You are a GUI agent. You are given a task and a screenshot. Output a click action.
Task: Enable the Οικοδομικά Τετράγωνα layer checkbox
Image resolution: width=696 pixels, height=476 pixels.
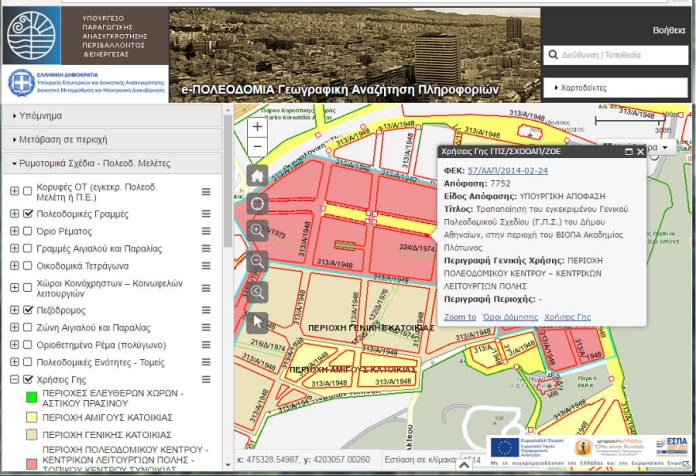click(x=28, y=266)
